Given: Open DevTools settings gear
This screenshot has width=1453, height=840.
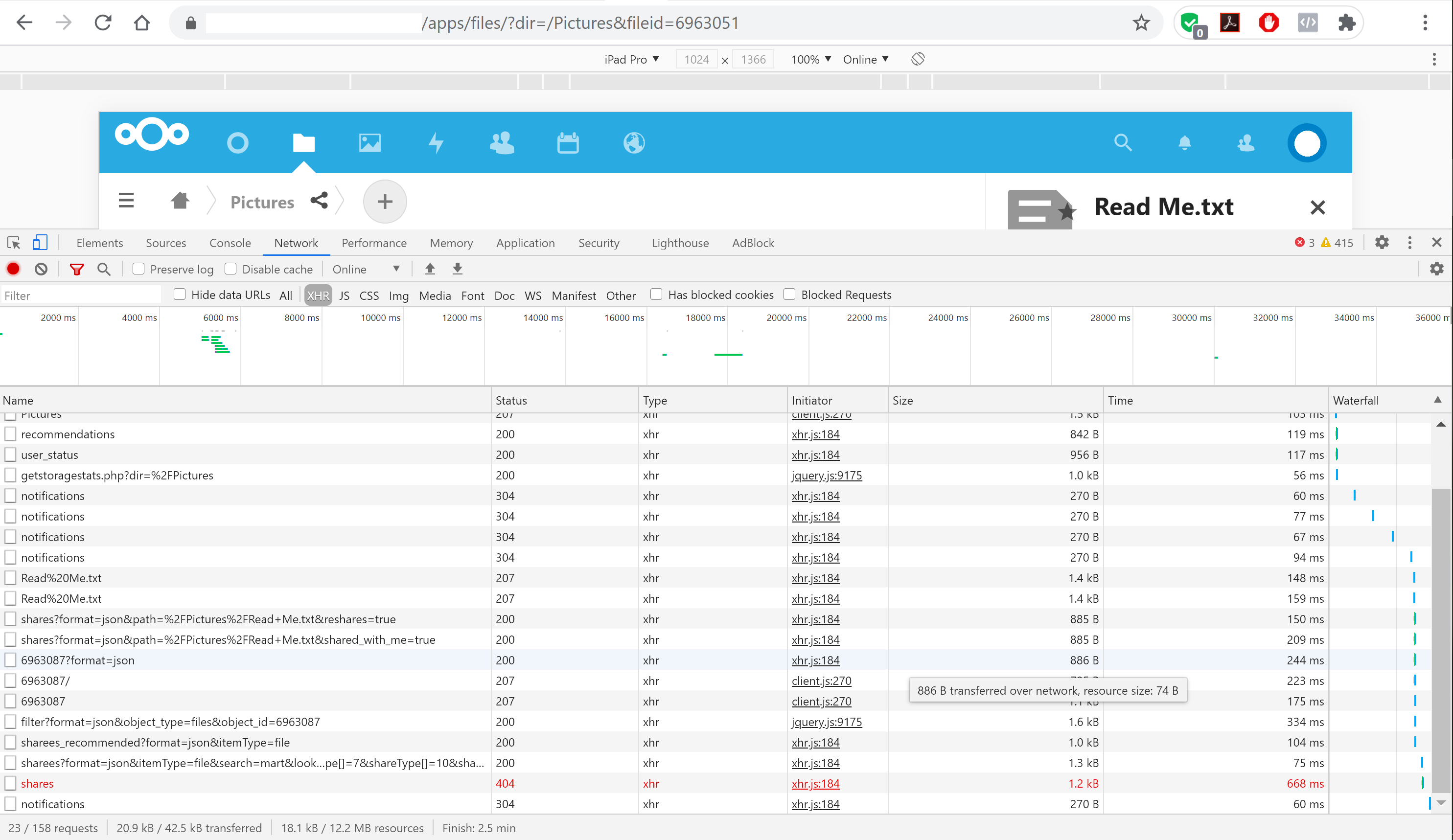Looking at the screenshot, I should point(1382,243).
